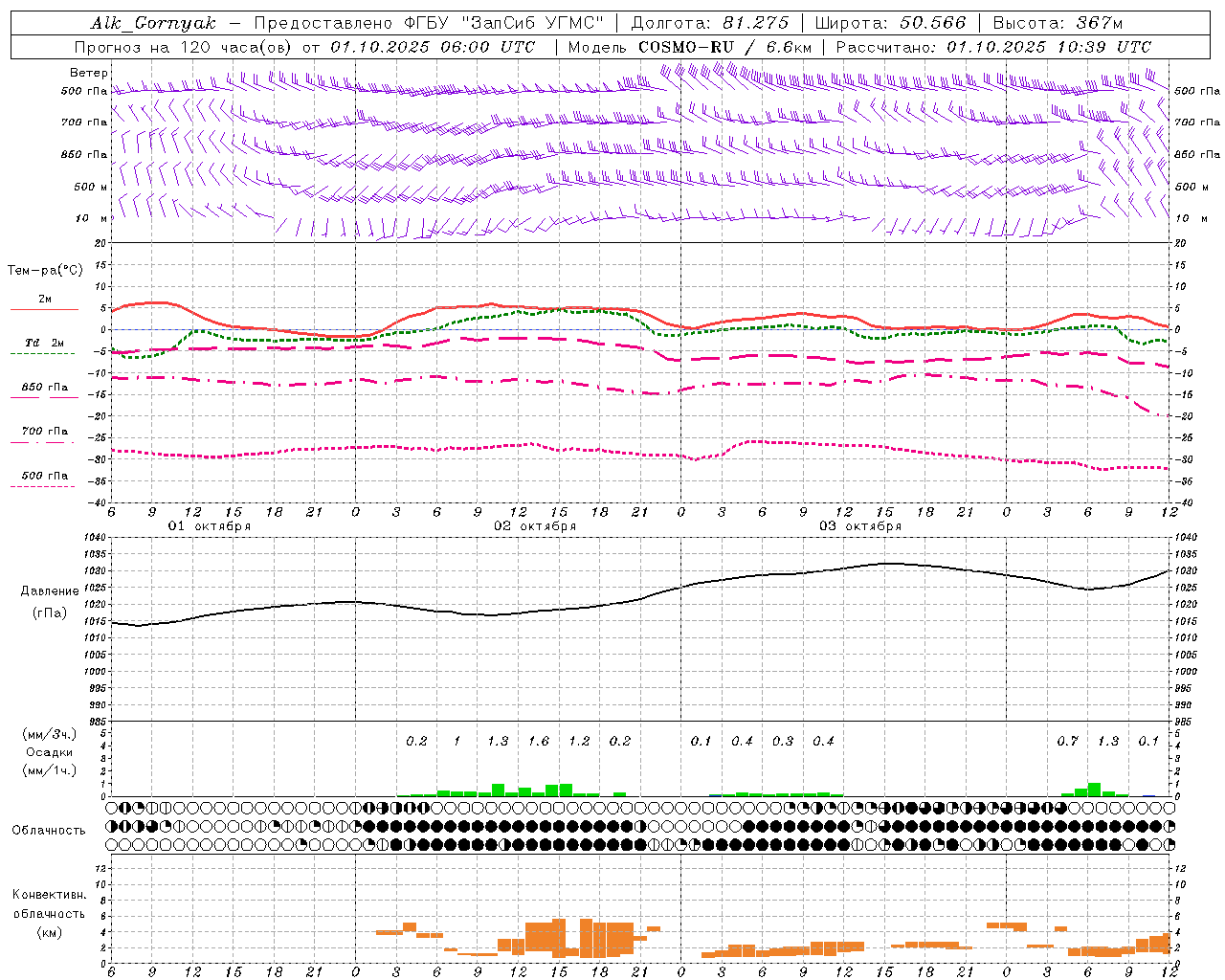Click the "01 октября" date label
Viewport: 1225px width, 980px height.
(x=210, y=526)
